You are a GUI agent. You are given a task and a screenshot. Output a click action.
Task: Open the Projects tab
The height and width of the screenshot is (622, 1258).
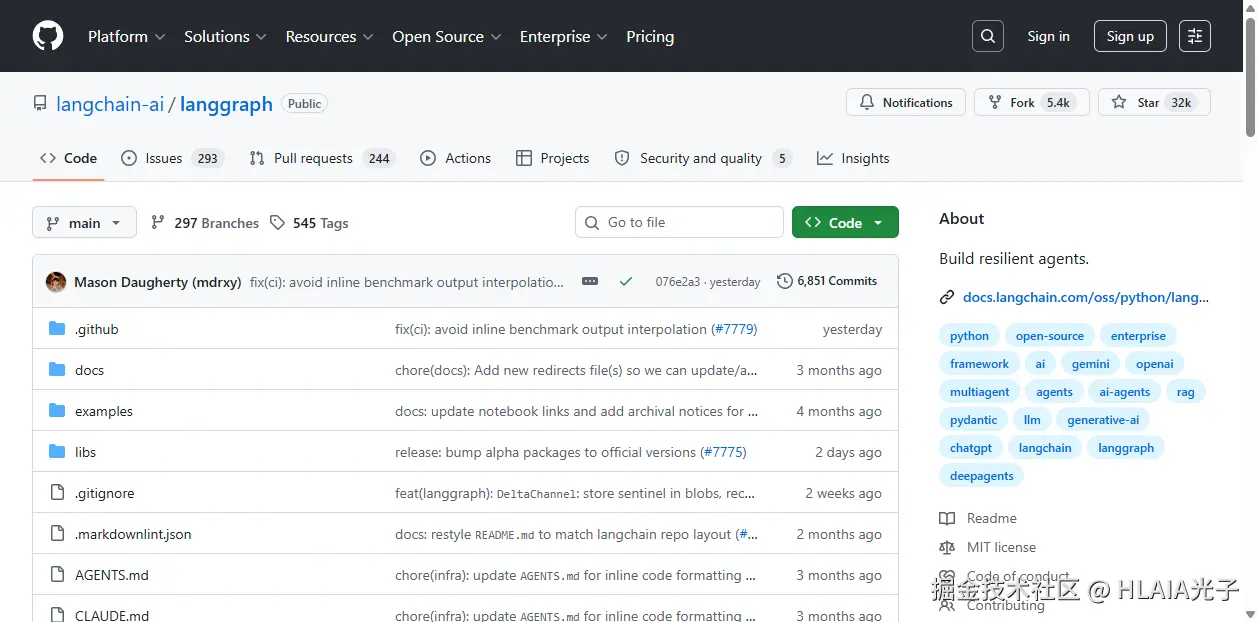[552, 158]
